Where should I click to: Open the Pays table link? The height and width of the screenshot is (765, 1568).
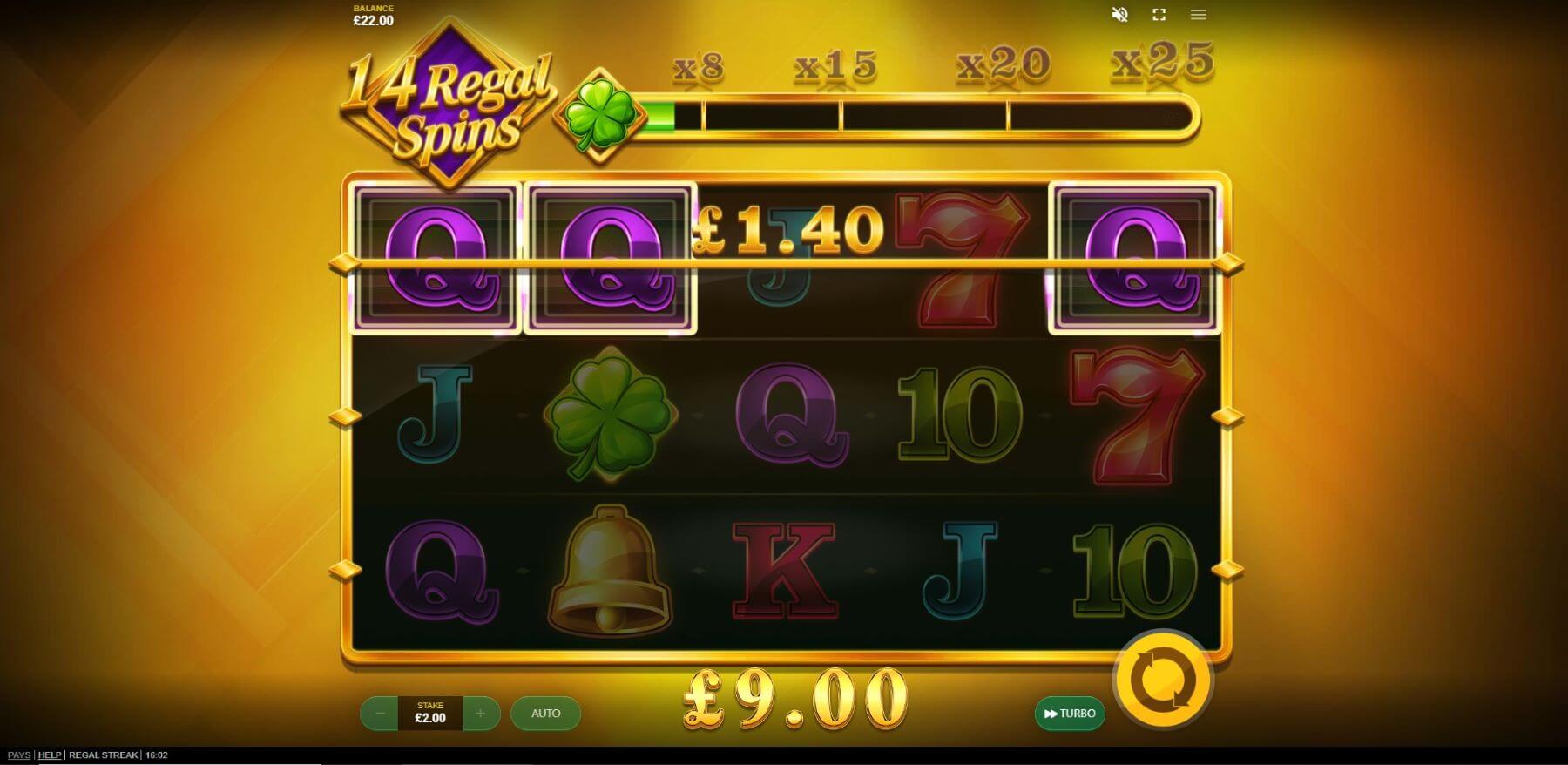click(x=18, y=755)
